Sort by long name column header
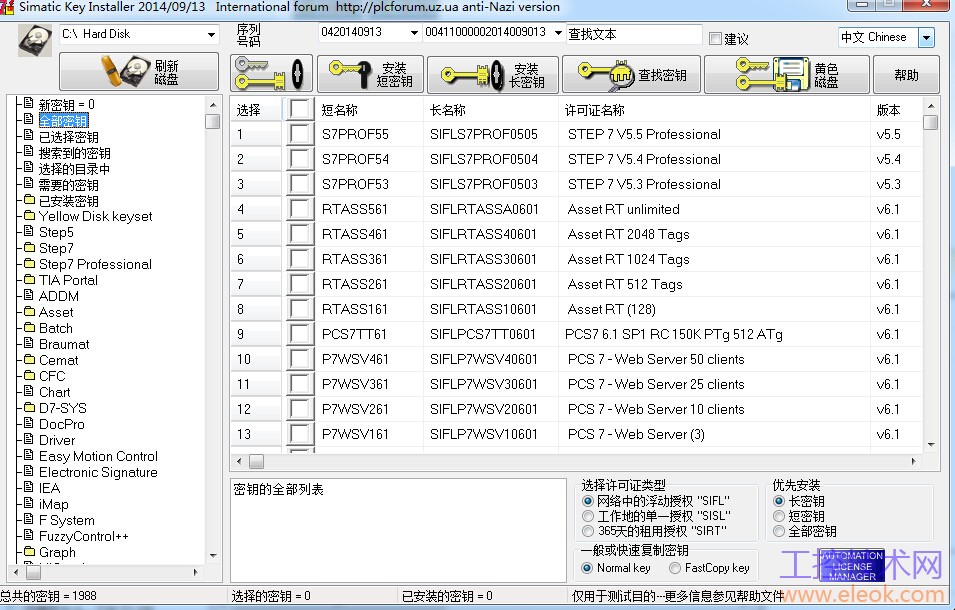955x610 pixels. pos(490,110)
